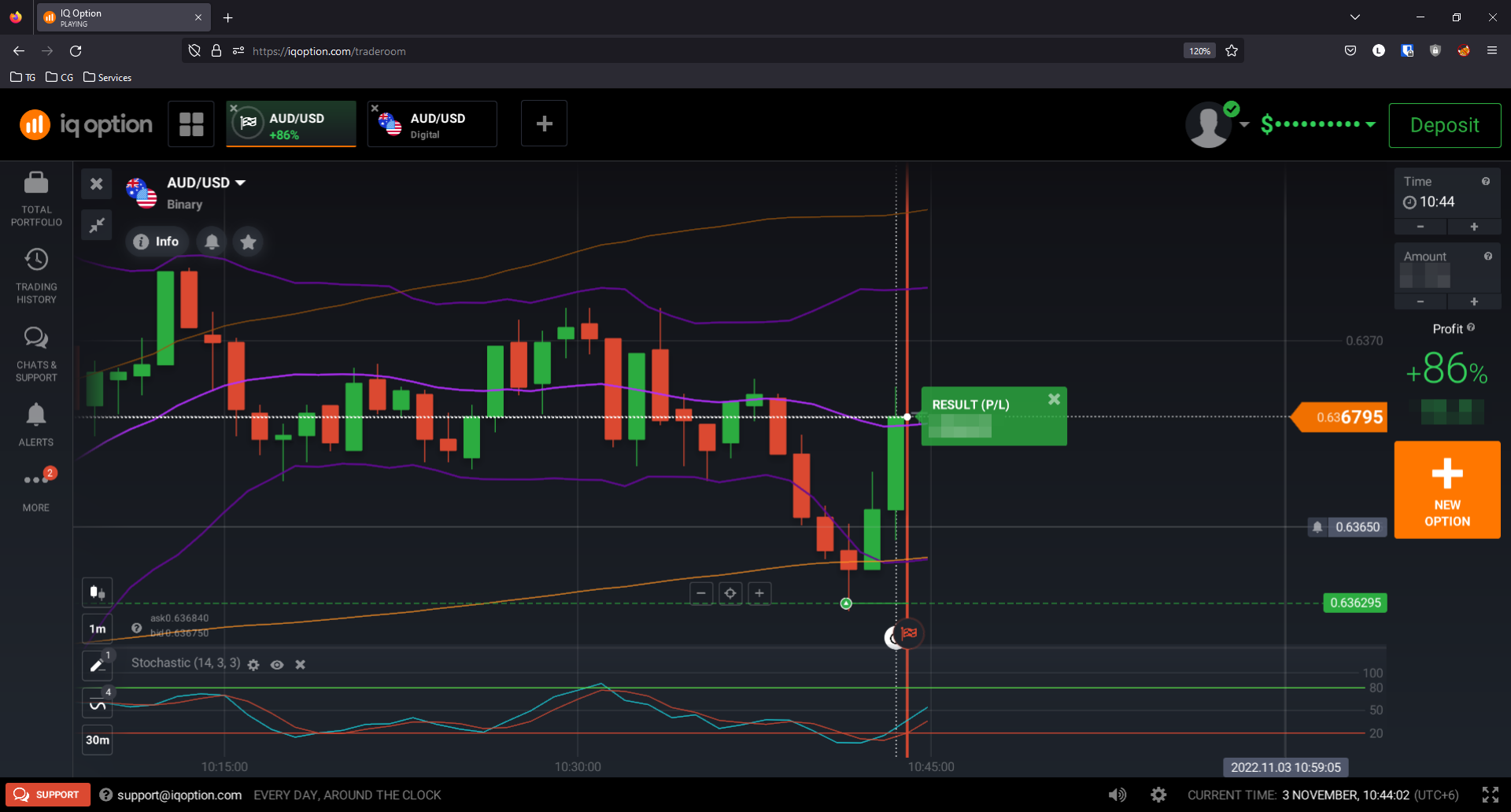Viewport: 1511px width, 812px height.
Task: Close chart panel with X button
Action: 97,184
